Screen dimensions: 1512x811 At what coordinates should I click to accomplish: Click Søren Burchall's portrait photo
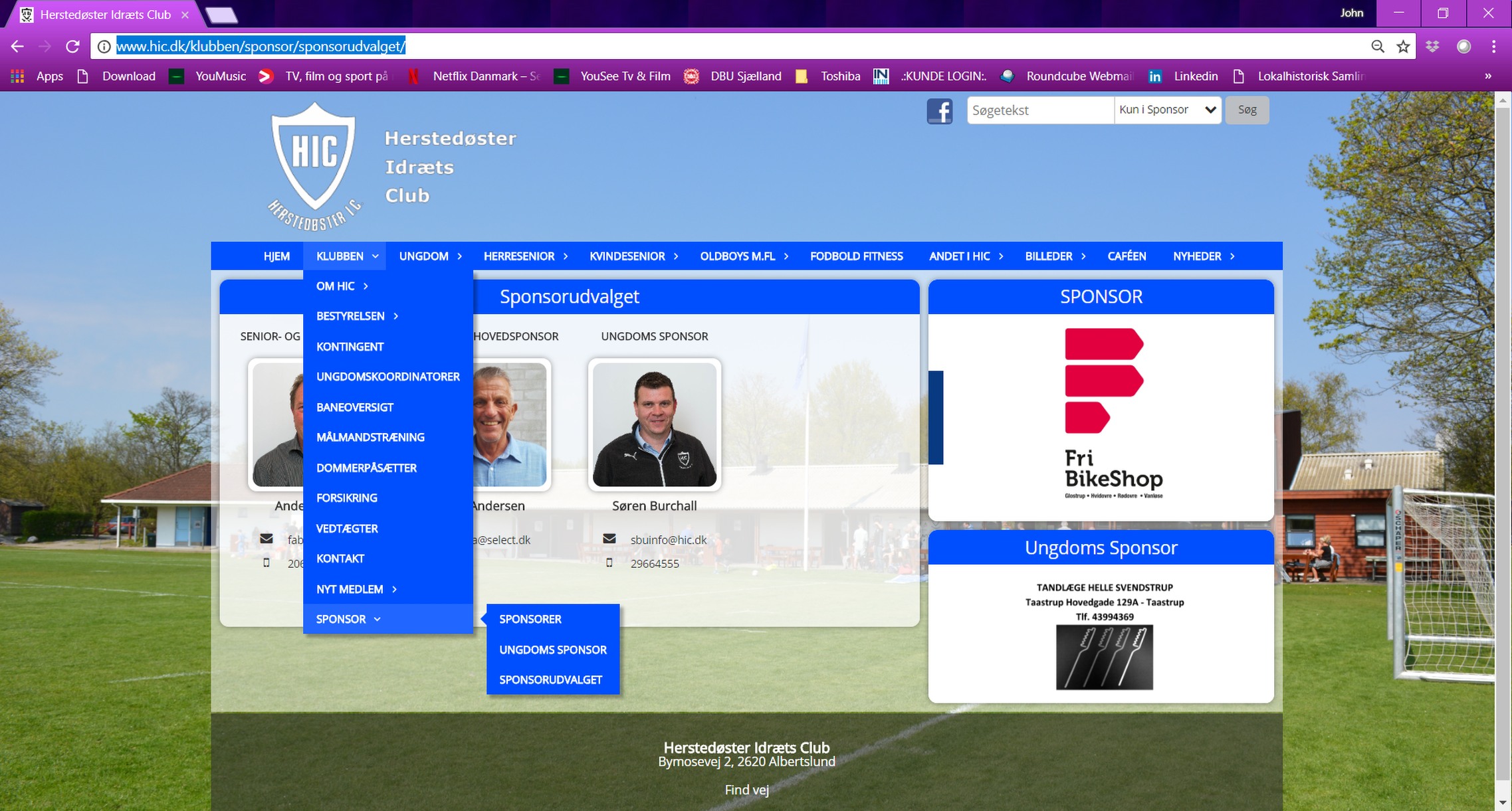click(x=654, y=424)
